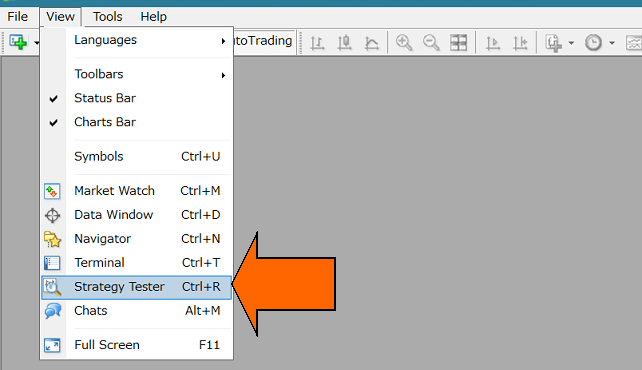Image resolution: width=642 pixels, height=370 pixels.
Task: Tile chart windows with grid icon
Action: 458,43
